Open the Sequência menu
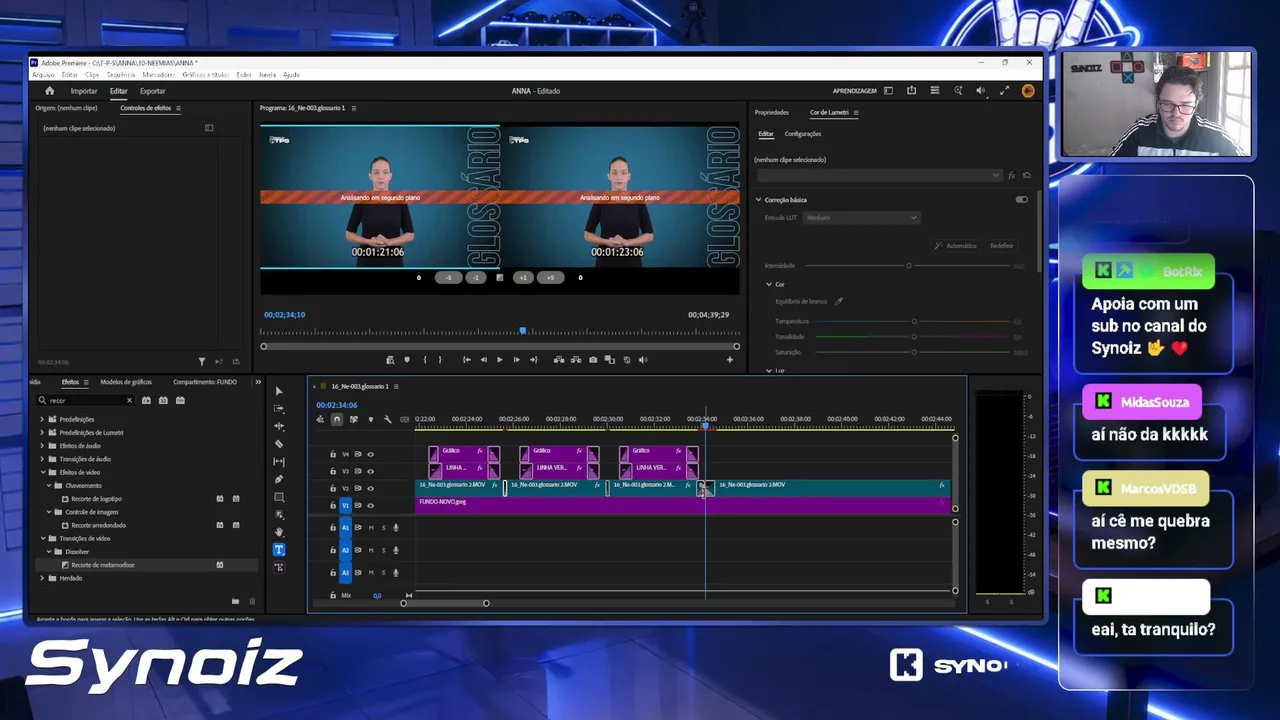1280x720 pixels. pyautogui.click(x=120, y=75)
